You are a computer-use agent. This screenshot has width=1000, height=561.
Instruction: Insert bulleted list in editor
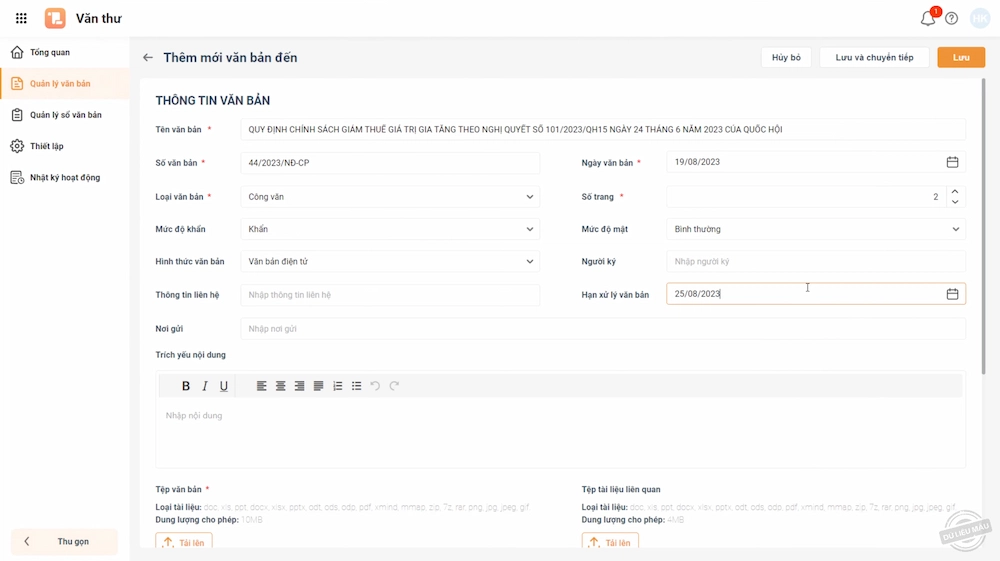coord(357,386)
